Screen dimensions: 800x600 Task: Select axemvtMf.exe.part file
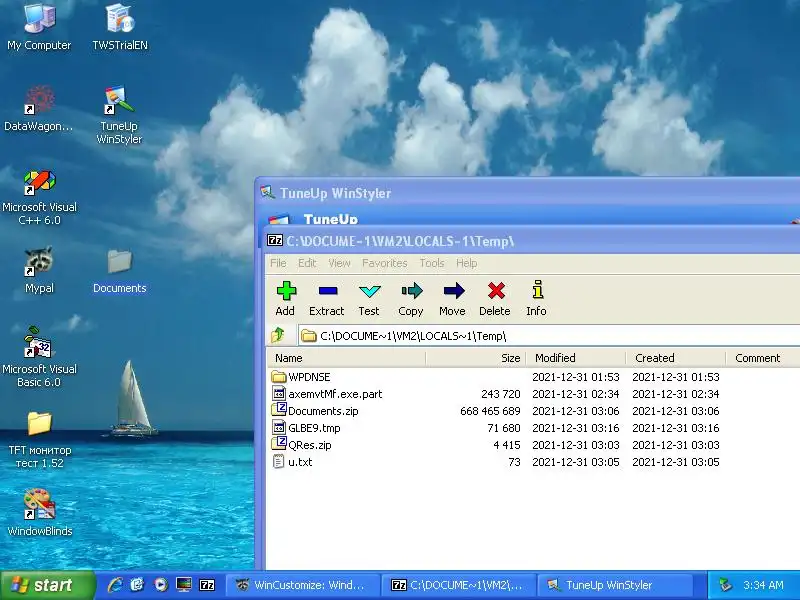pos(533,394)
